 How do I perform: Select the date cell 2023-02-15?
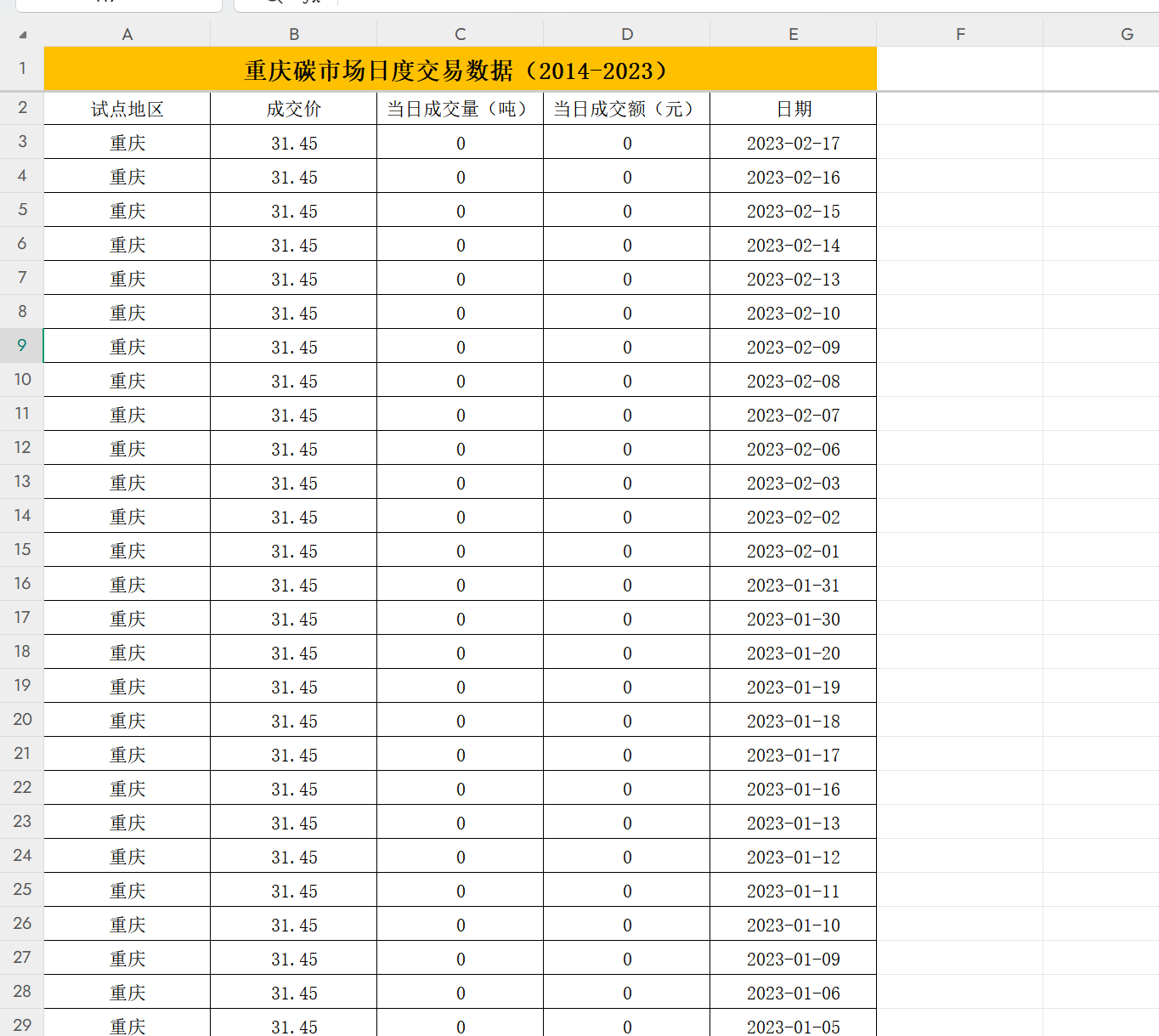794,211
